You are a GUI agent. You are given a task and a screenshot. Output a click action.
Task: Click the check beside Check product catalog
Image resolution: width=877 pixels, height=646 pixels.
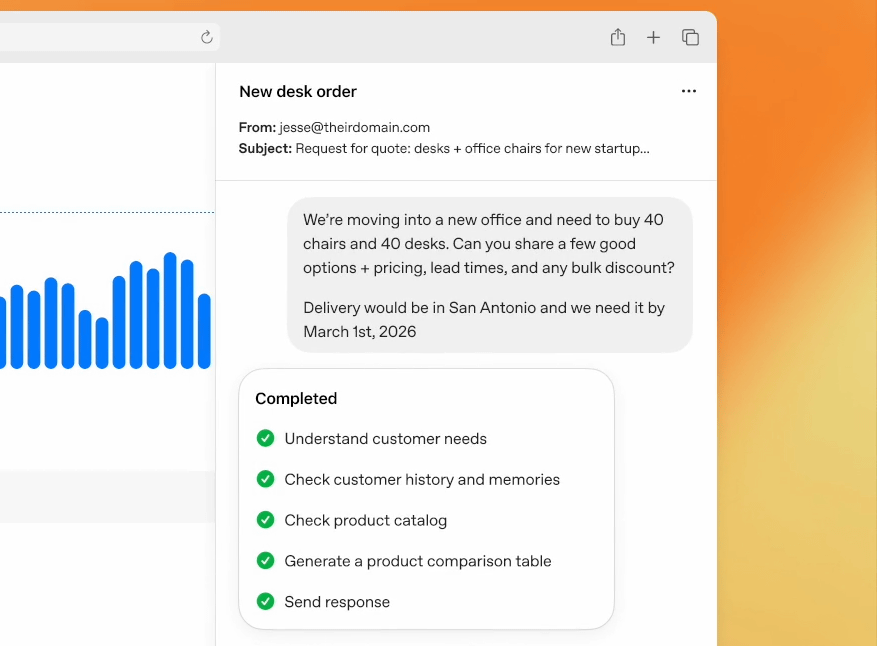pyautogui.click(x=265, y=520)
